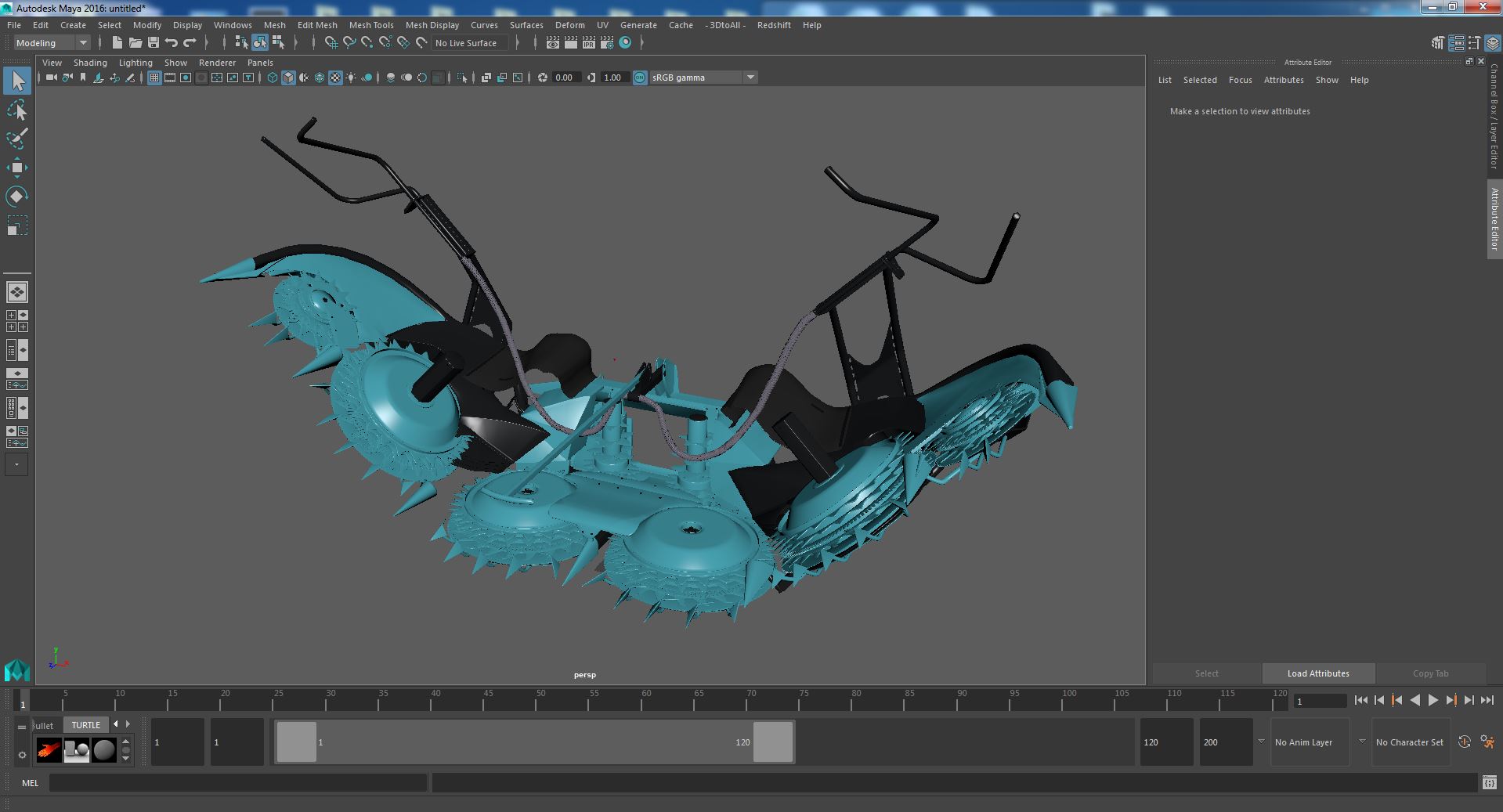Image resolution: width=1503 pixels, height=812 pixels.
Task: Toggle the film gate icon
Action: (x=170, y=78)
